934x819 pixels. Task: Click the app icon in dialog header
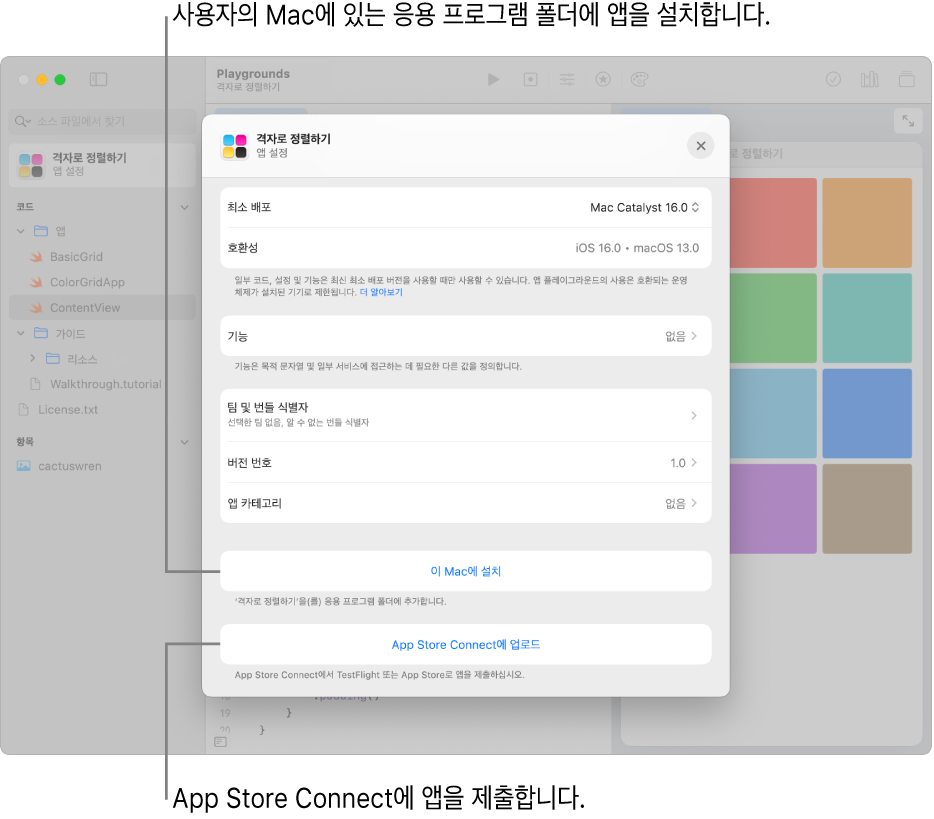pos(235,146)
